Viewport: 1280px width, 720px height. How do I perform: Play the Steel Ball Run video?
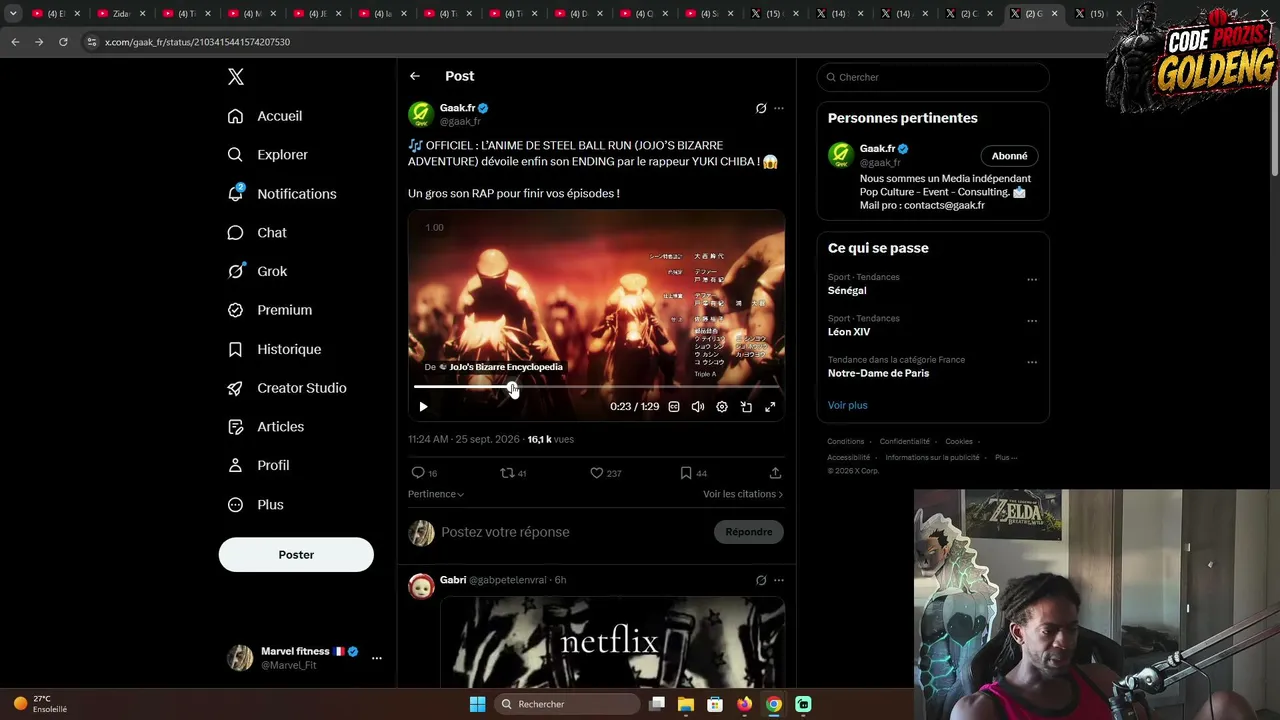(x=423, y=407)
